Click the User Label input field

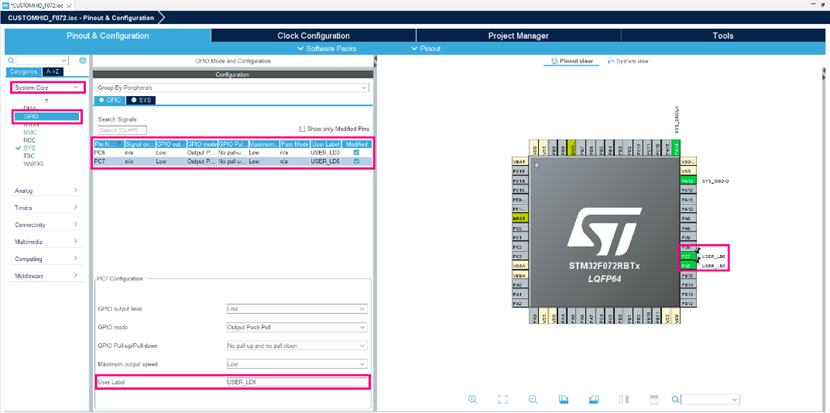(296, 382)
